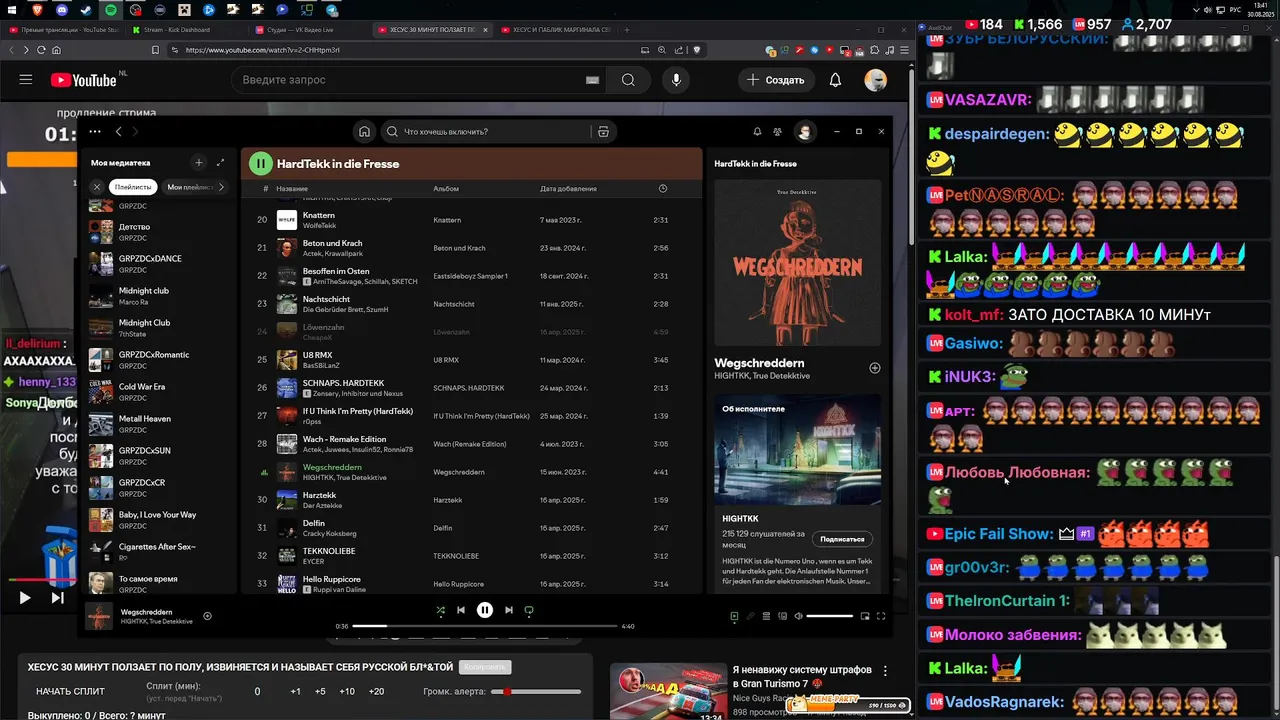Image resolution: width=1280 pixels, height=720 pixels.
Task: Open Spotify home via house icon
Action: 365,131
